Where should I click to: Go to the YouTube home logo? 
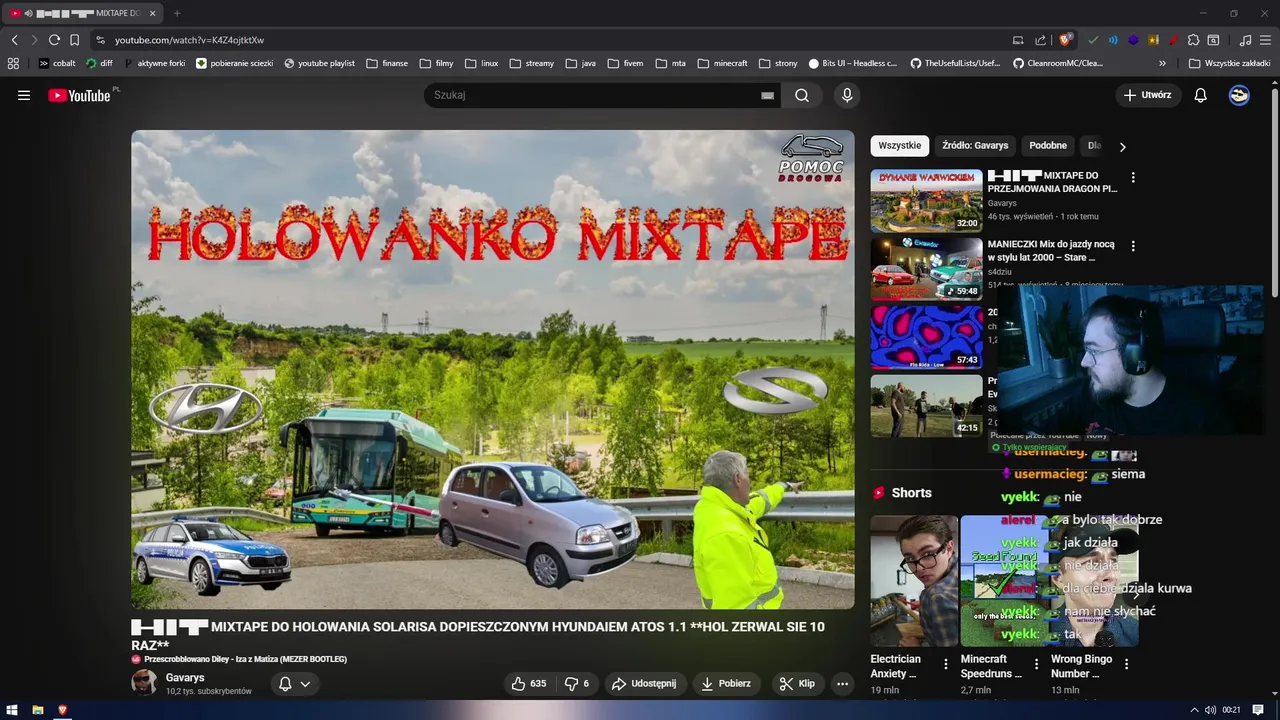pyautogui.click(x=79, y=96)
